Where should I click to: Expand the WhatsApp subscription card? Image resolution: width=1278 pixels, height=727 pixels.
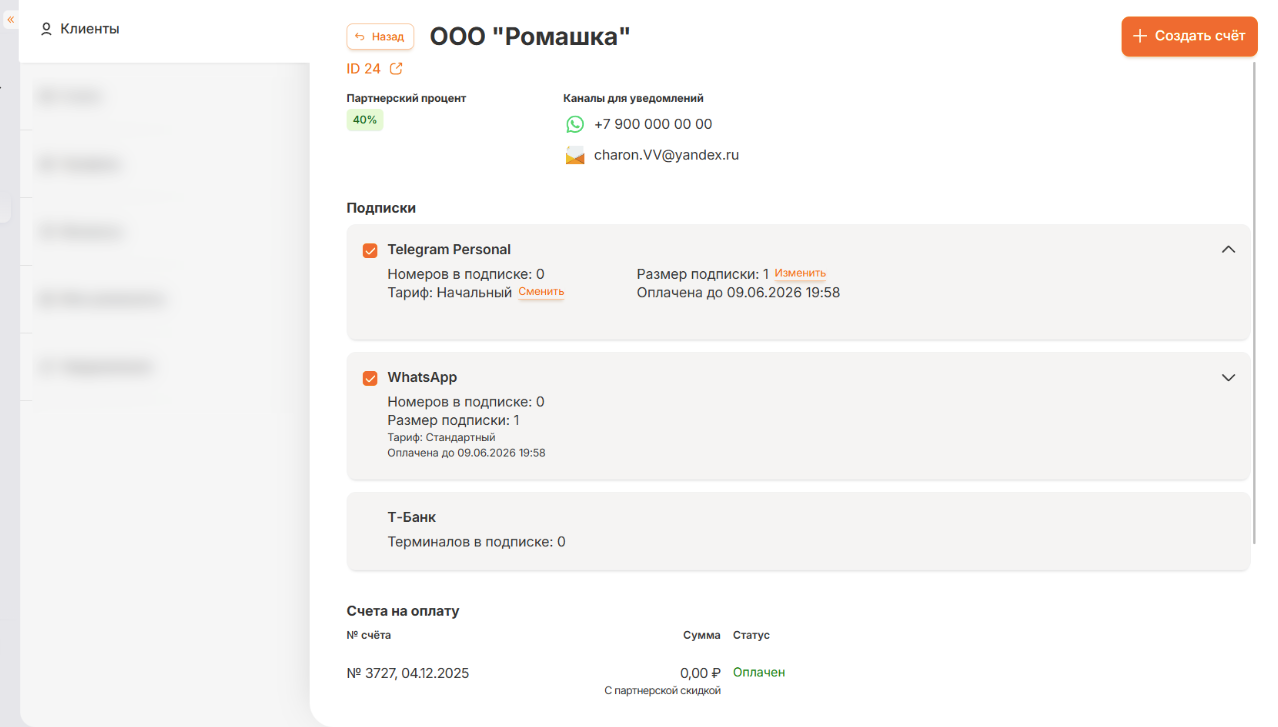coord(1229,378)
